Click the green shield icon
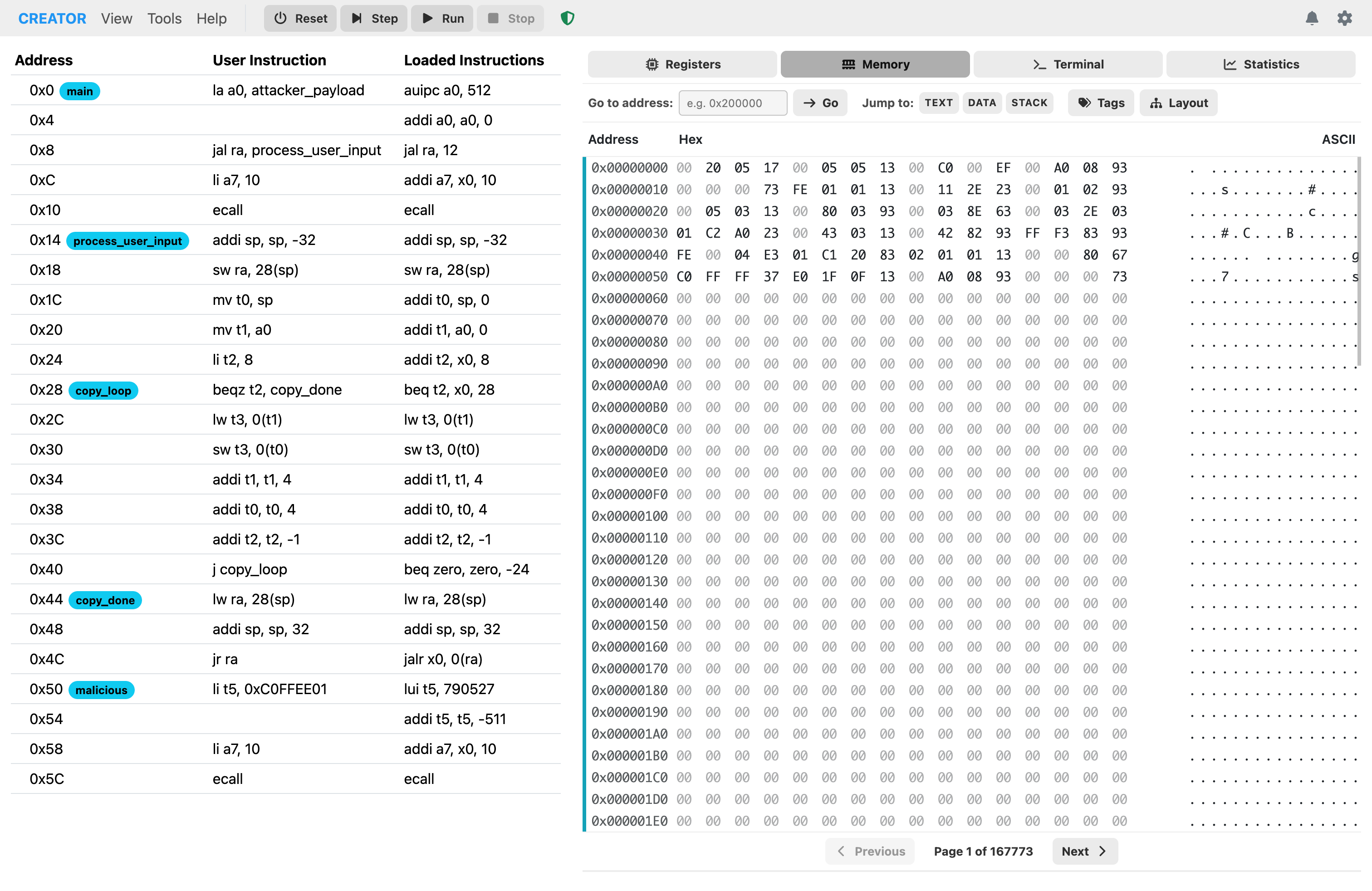Image resolution: width=1372 pixels, height=891 pixels. coord(567,19)
